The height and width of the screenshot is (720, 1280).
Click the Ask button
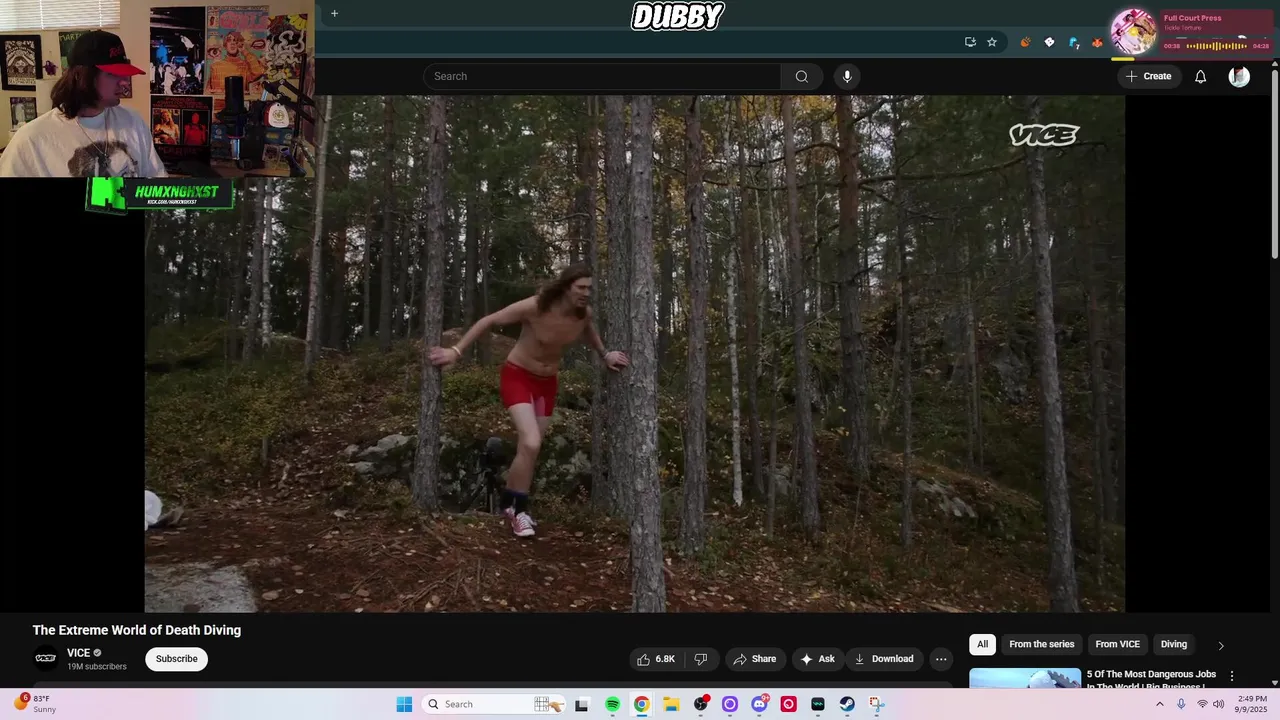(x=817, y=659)
